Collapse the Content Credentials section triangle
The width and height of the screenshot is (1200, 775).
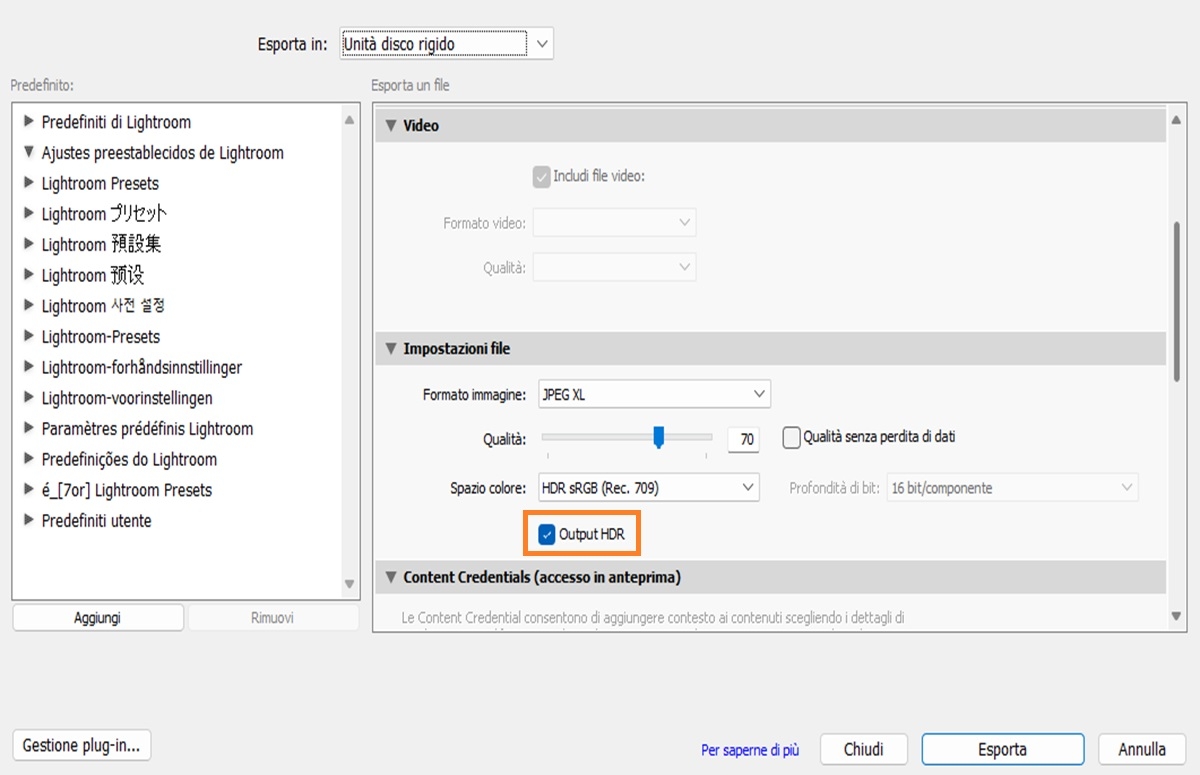tap(390, 577)
